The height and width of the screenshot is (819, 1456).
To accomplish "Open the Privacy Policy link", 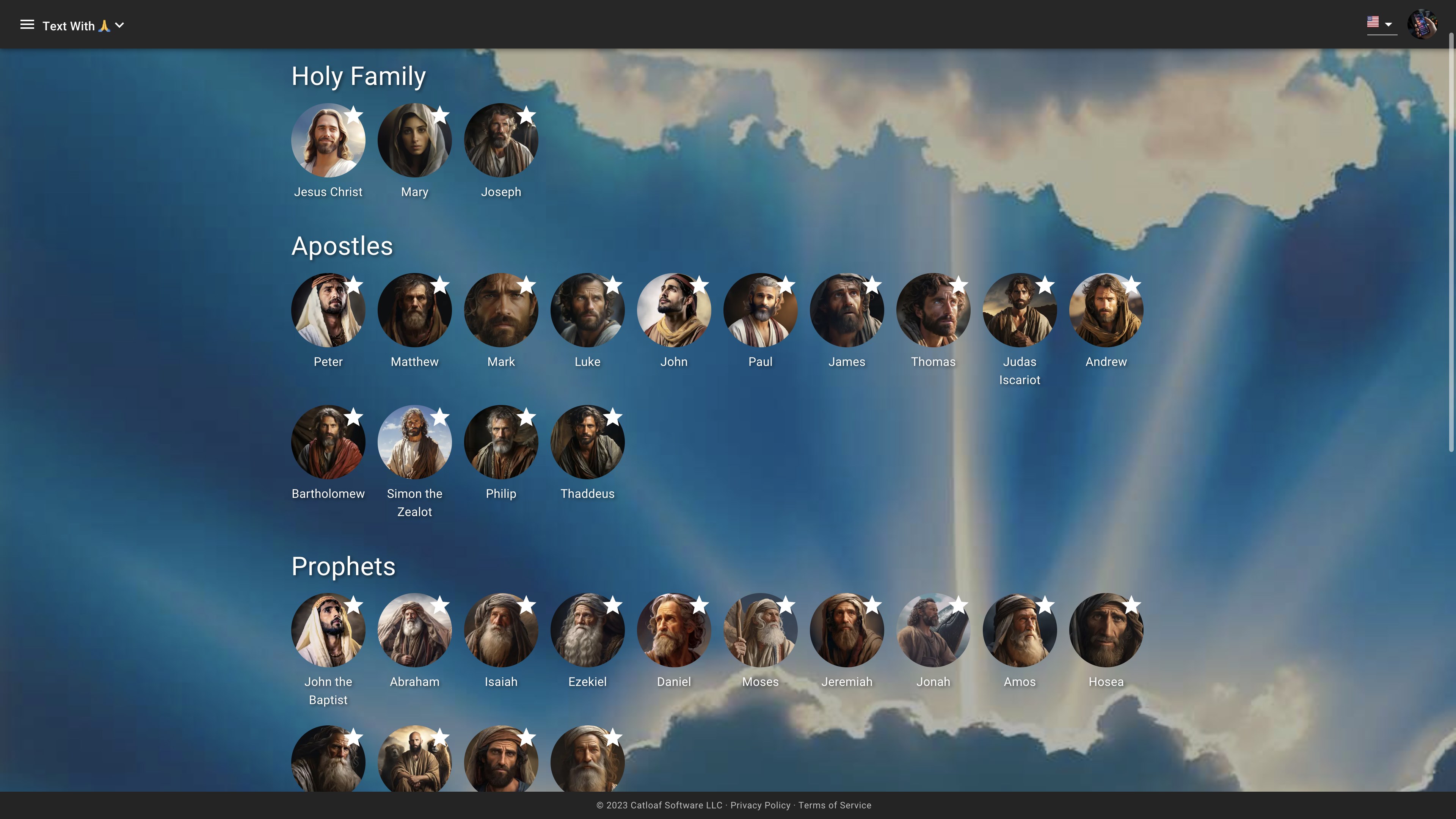I will coord(760,805).
